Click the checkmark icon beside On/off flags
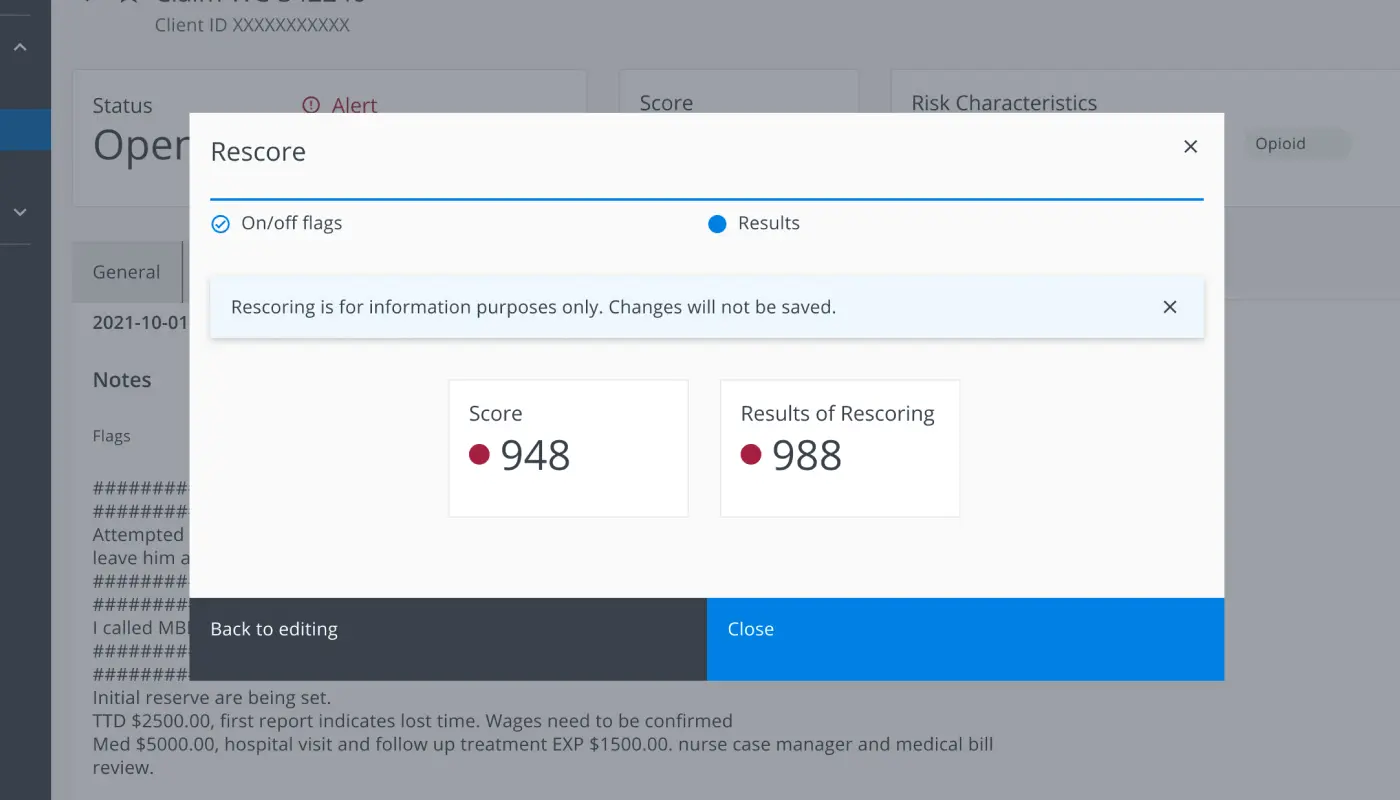The image size is (1400, 800). coord(221,224)
